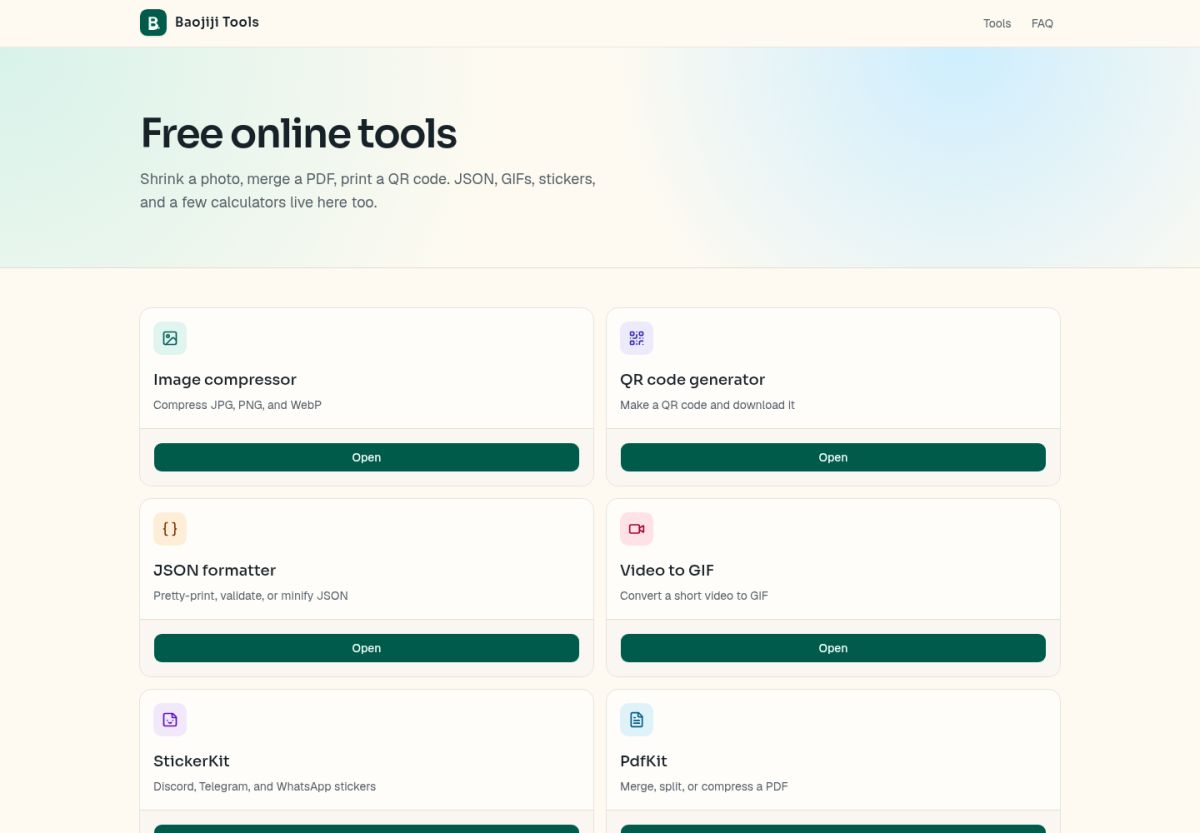Click the Video to GIF camera icon
1200x833 pixels.
(x=637, y=529)
